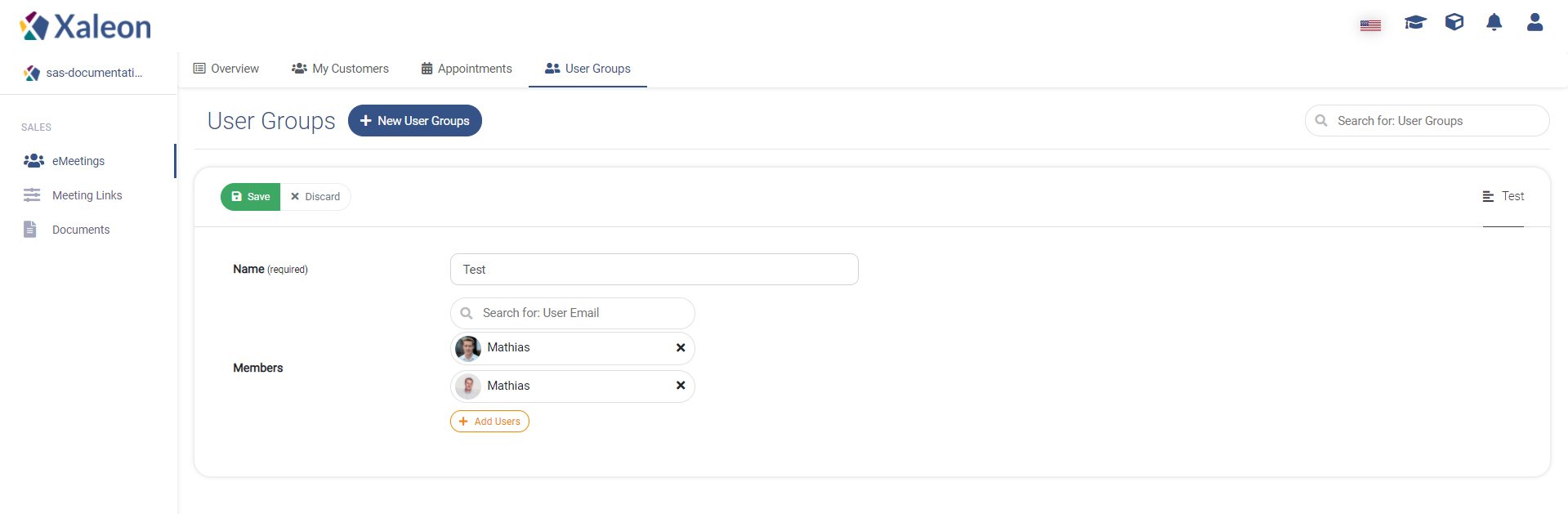The width and height of the screenshot is (1568, 514).
Task: Focus the Name input field
Action: [654, 270]
